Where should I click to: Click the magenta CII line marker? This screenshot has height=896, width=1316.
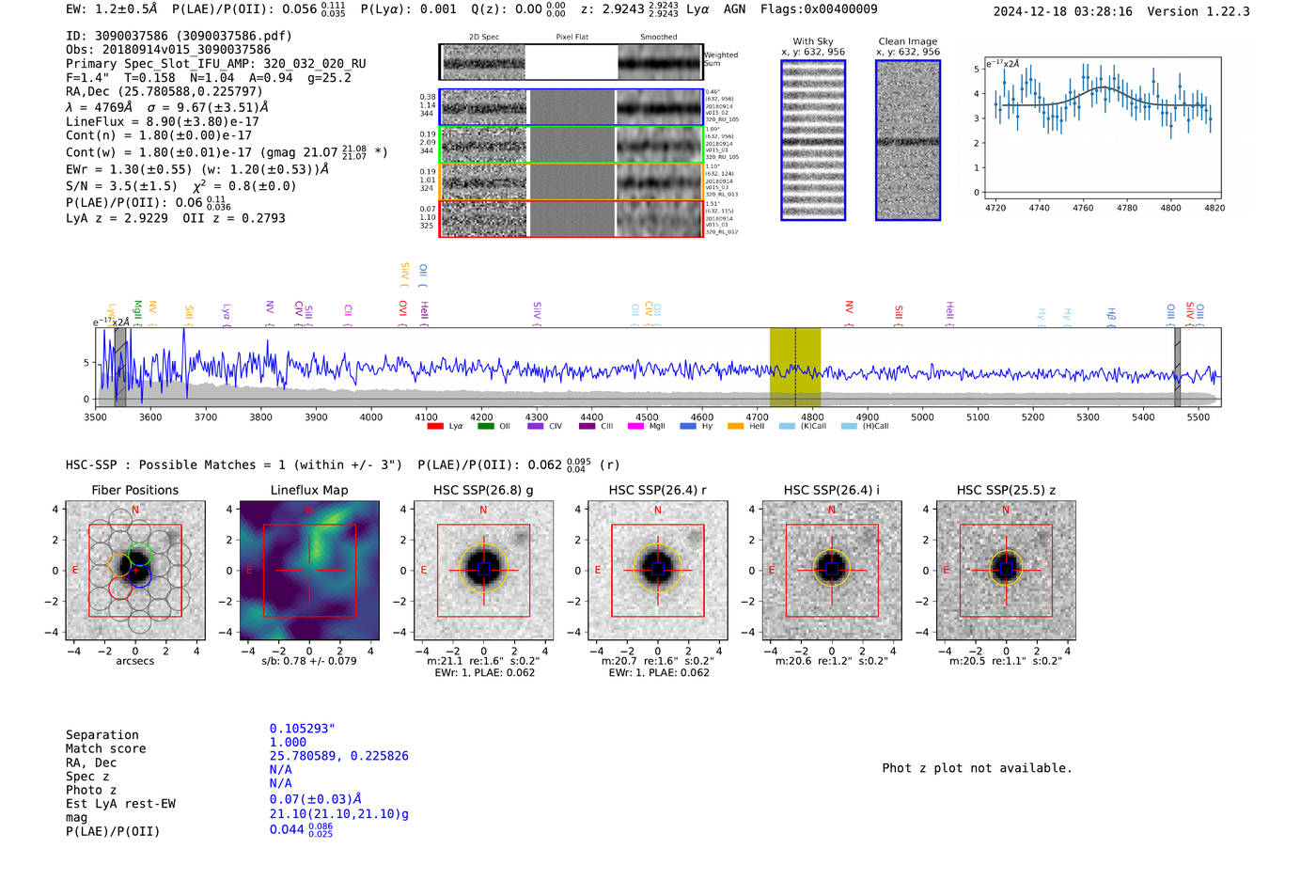click(348, 313)
